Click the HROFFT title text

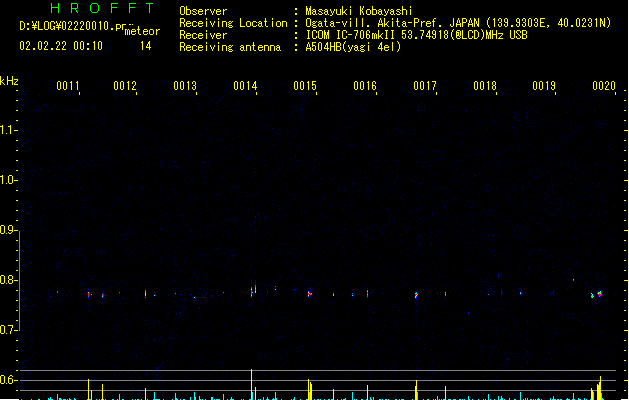(x=102, y=8)
